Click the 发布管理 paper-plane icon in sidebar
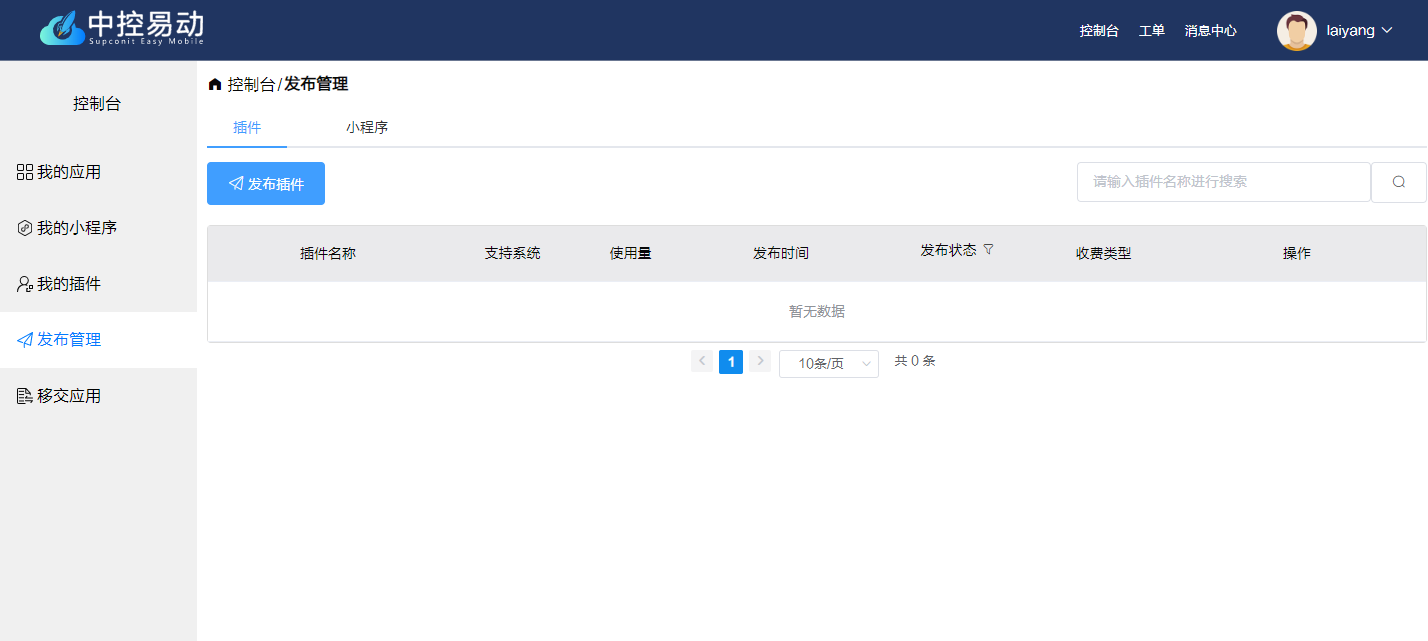The height and width of the screenshot is (641, 1428). 25,340
